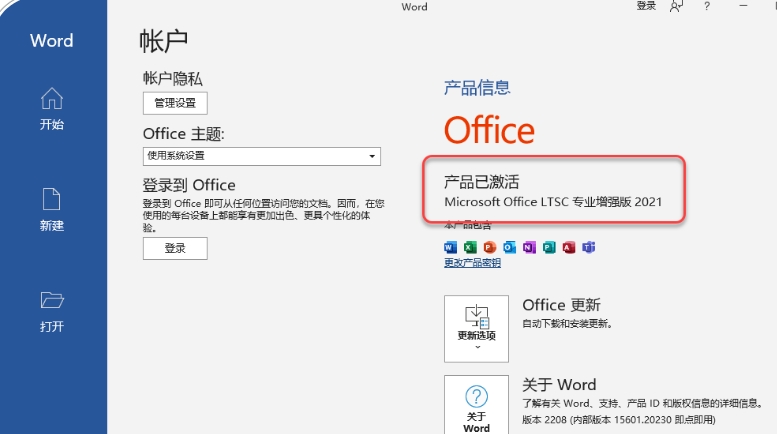Click the Teams app icon
Screen dimensions: 777x434
589,247
